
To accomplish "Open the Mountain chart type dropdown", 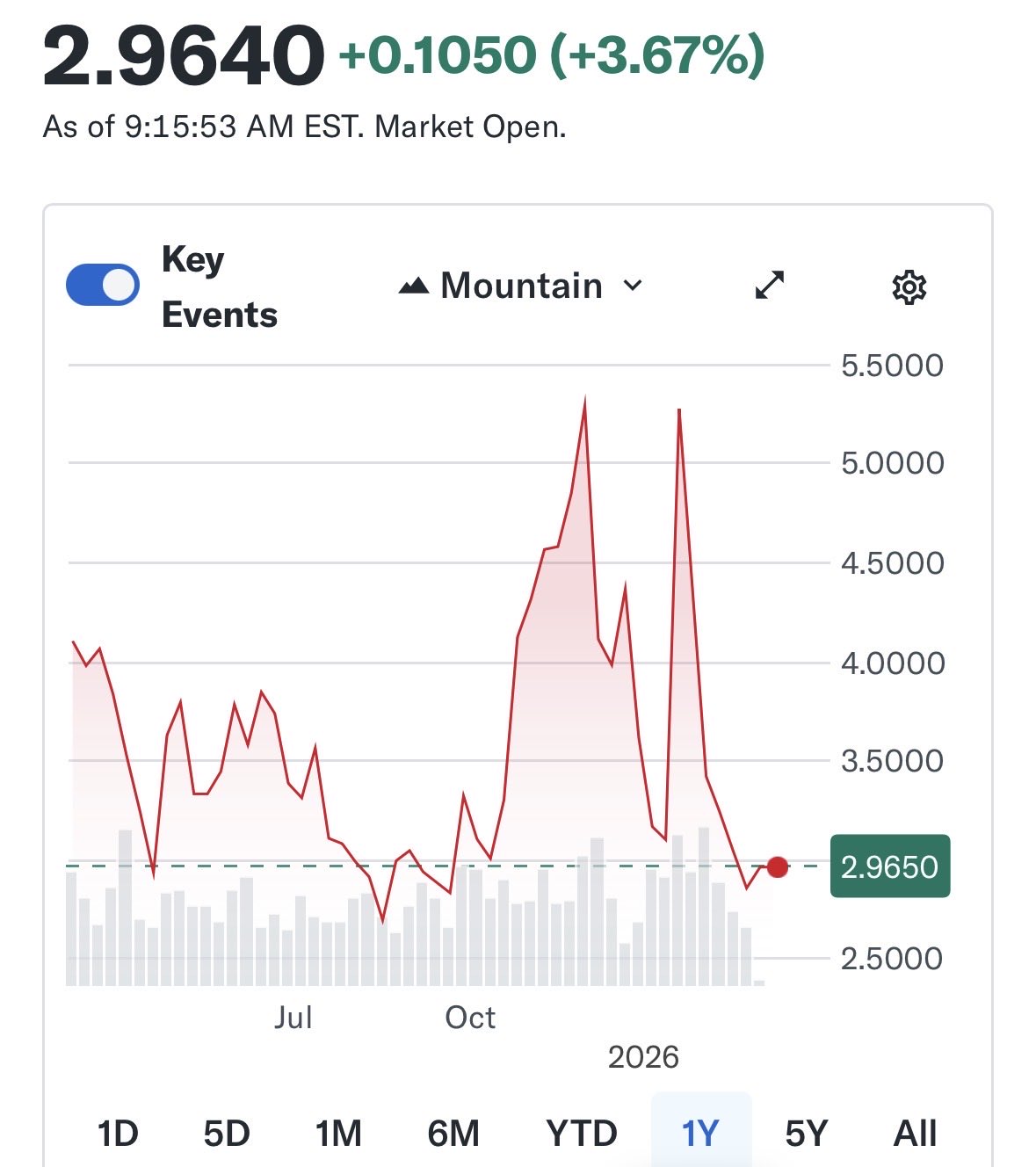I will click(x=521, y=286).
